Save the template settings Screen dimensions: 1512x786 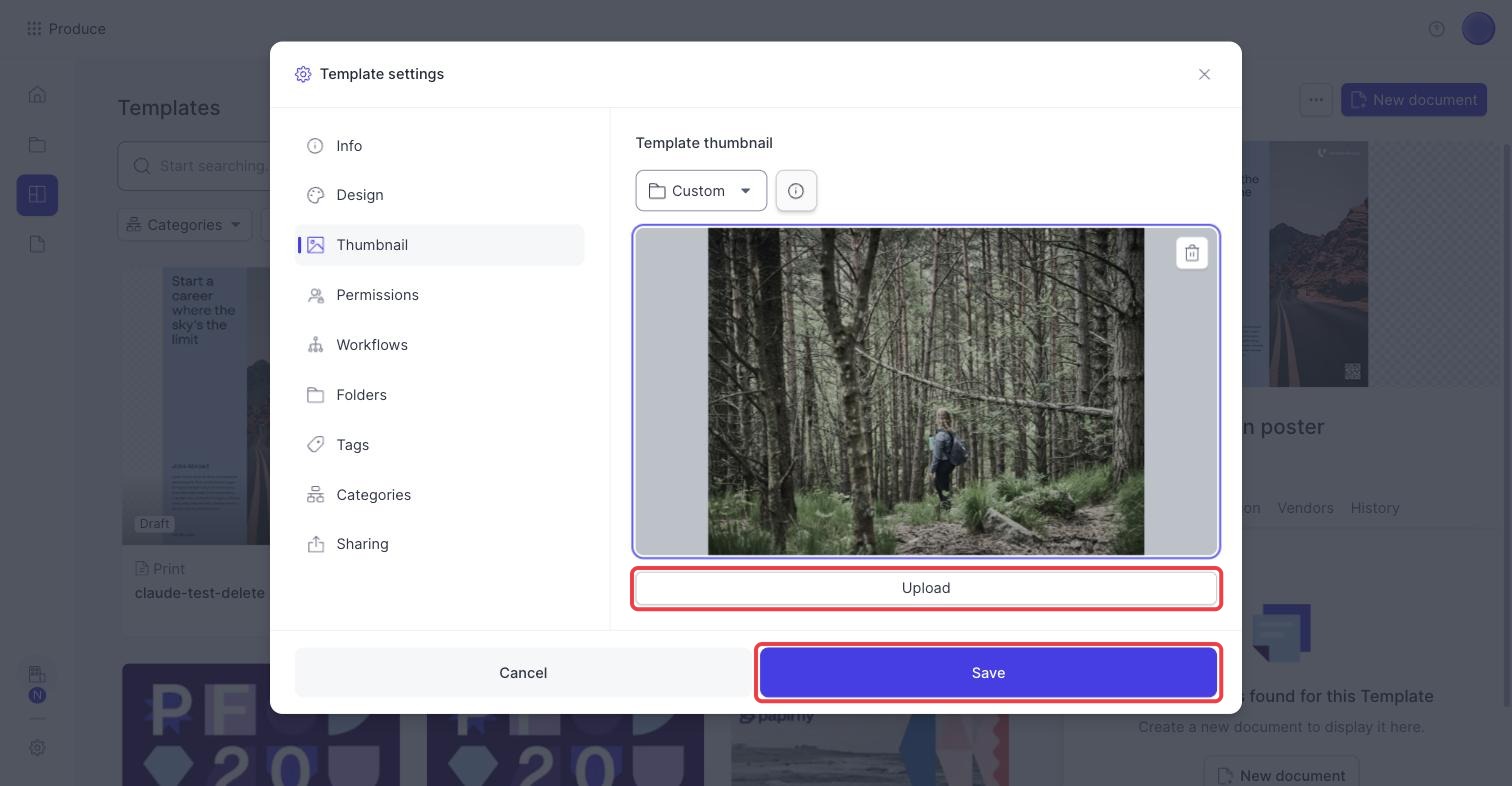tap(988, 673)
